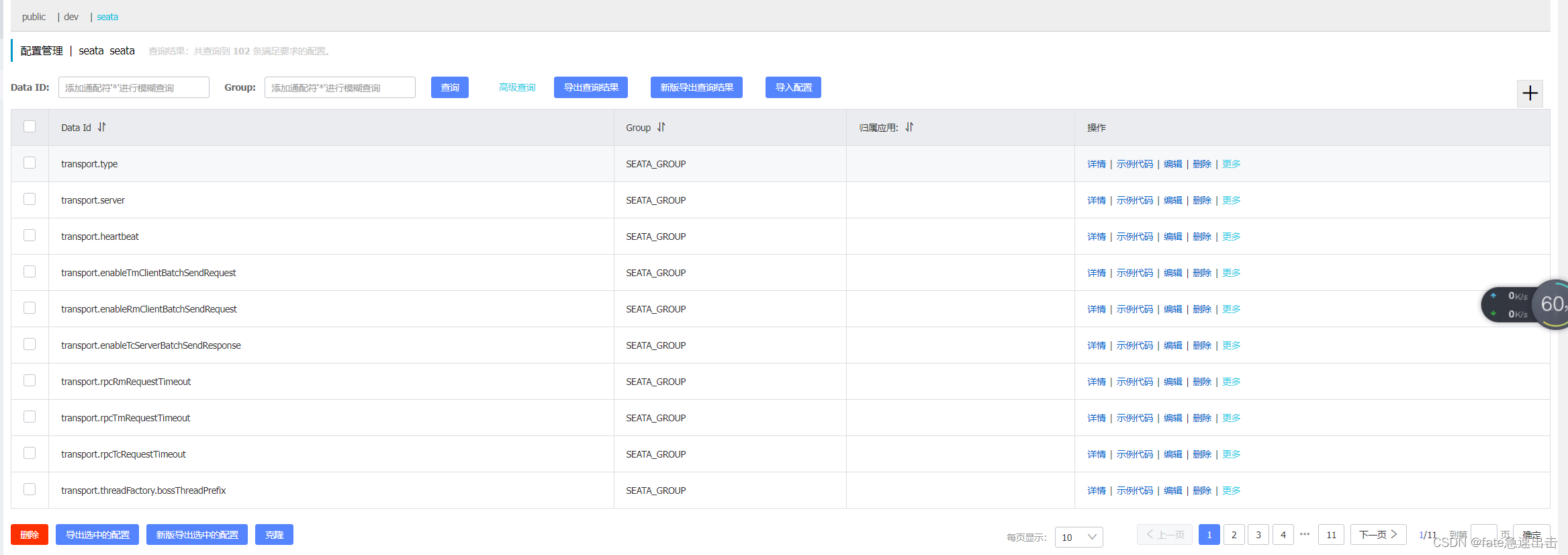Viewport: 1568px width, 555px height.
Task: Open 详情 for transport.rpcTmRequestTimeout
Action: pyautogui.click(x=1097, y=418)
